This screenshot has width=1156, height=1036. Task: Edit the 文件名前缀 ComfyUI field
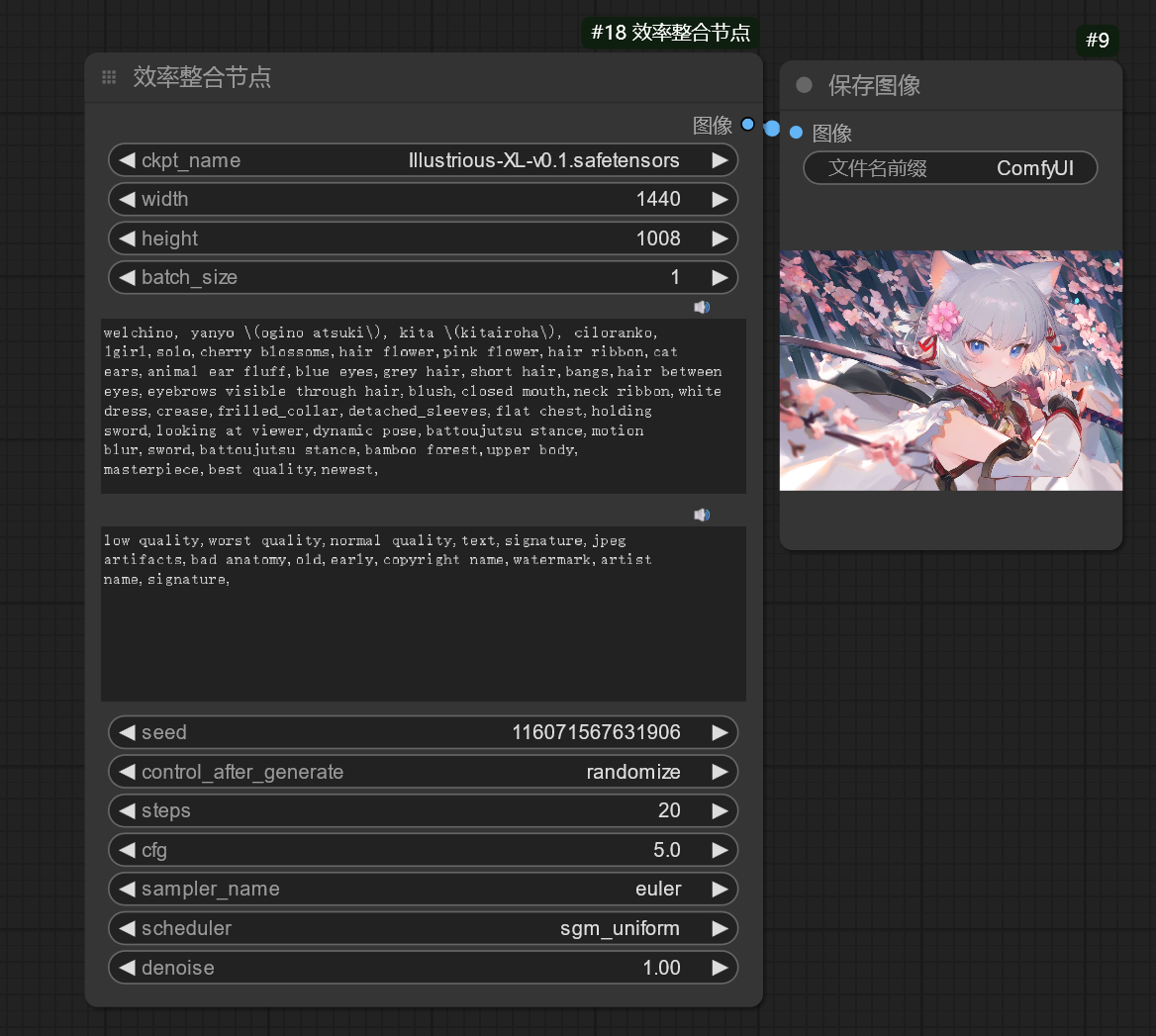(950, 168)
